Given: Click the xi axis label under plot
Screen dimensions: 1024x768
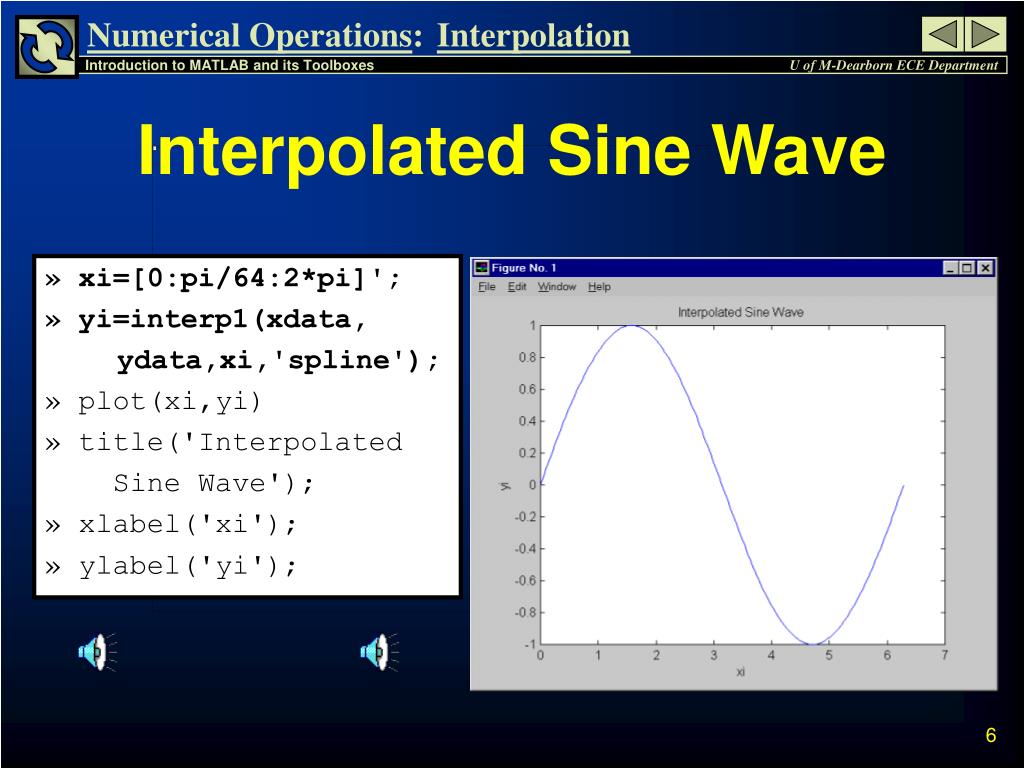Looking at the screenshot, I should tap(741, 671).
